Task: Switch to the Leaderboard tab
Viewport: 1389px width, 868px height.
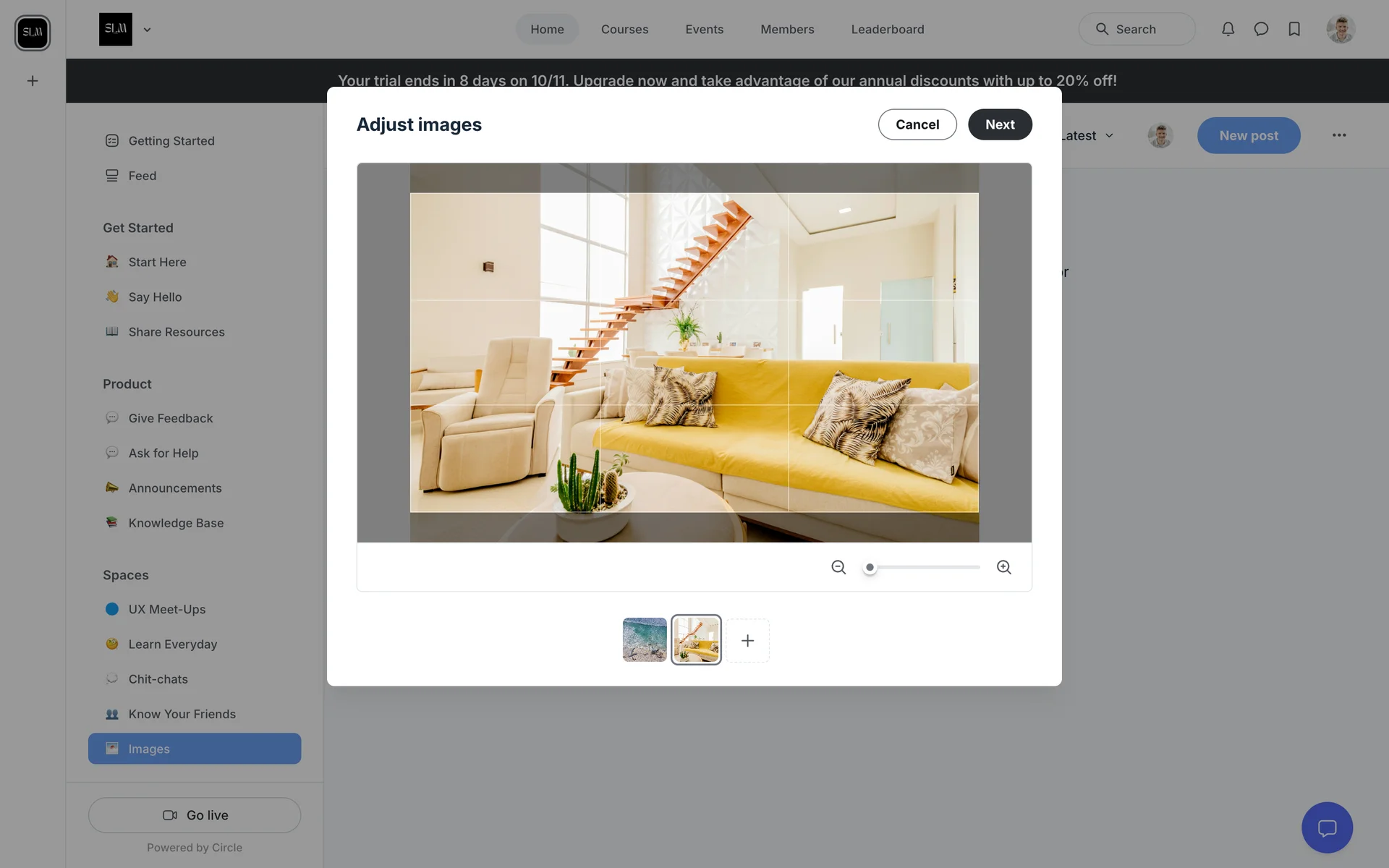Action: point(887,30)
